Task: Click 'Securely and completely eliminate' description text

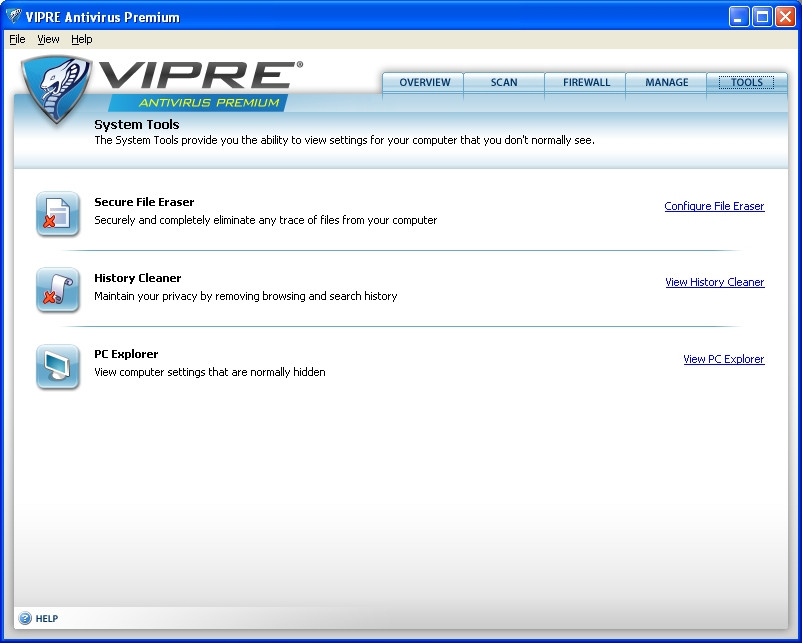Action: click(265, 220)
